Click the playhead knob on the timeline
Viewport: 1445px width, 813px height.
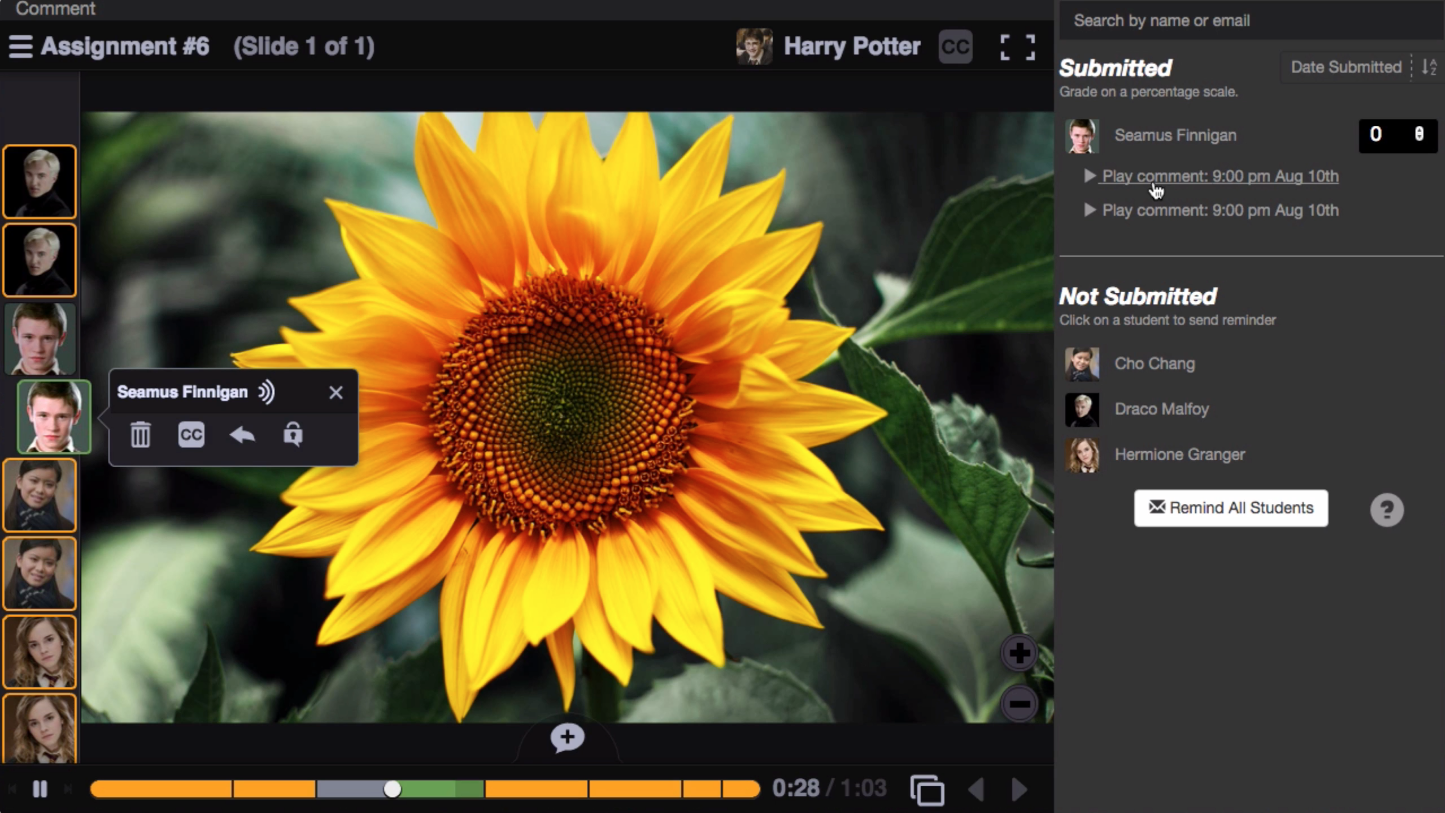392,789
